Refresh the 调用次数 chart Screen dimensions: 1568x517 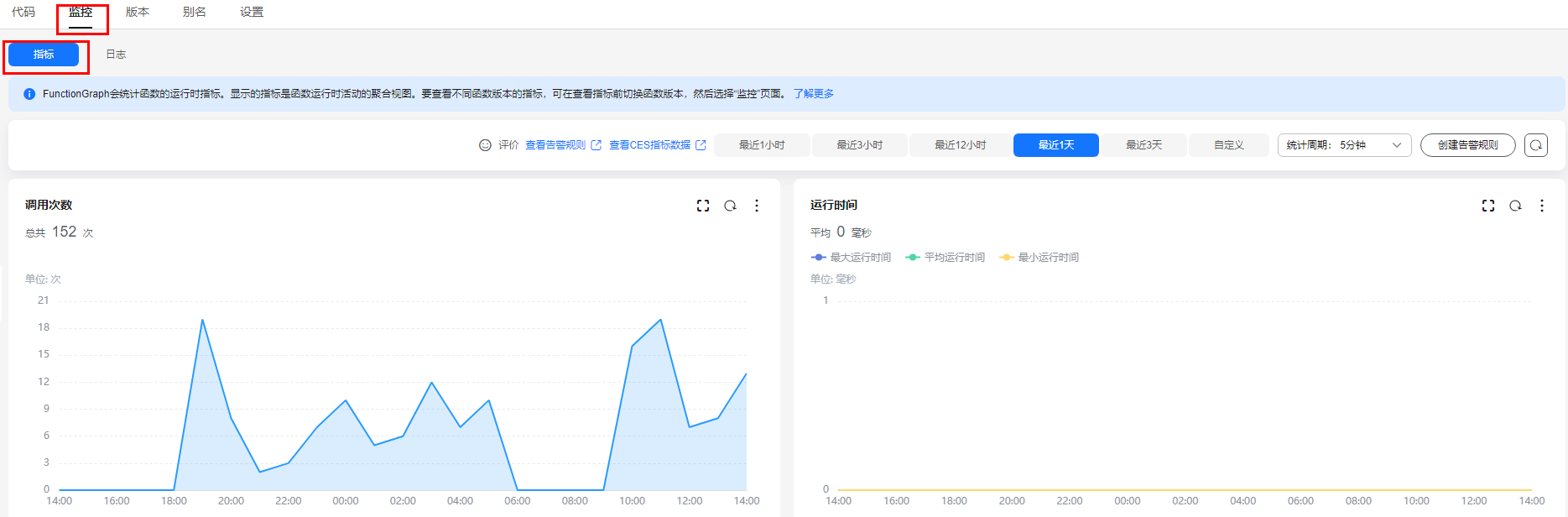click(x=730, y=206)
